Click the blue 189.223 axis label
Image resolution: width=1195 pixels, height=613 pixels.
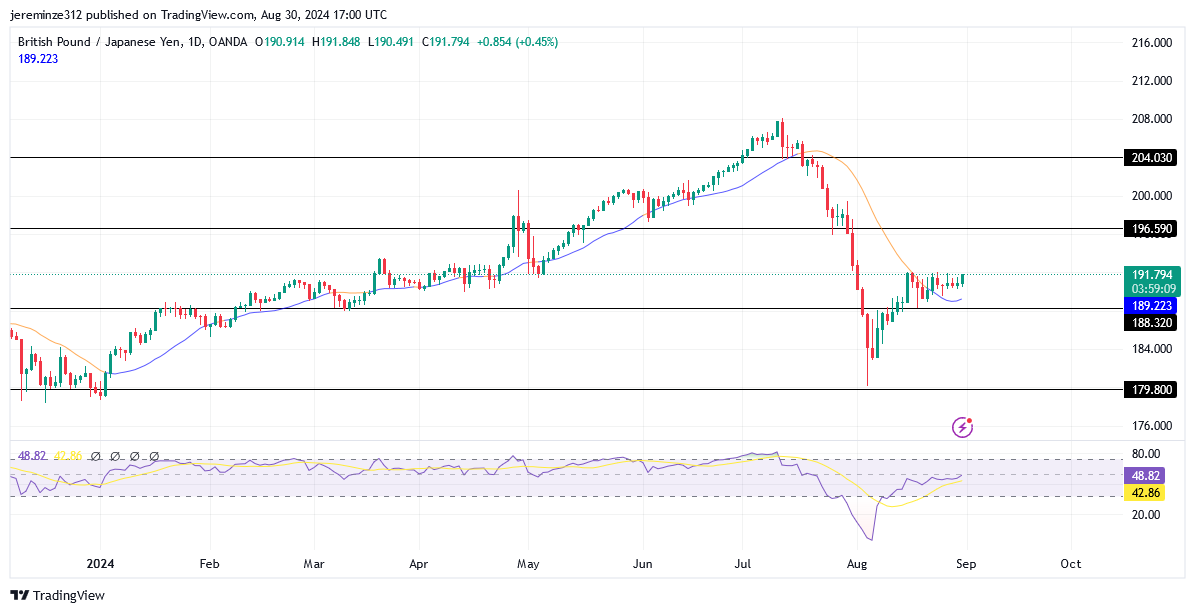point(1151,306)
